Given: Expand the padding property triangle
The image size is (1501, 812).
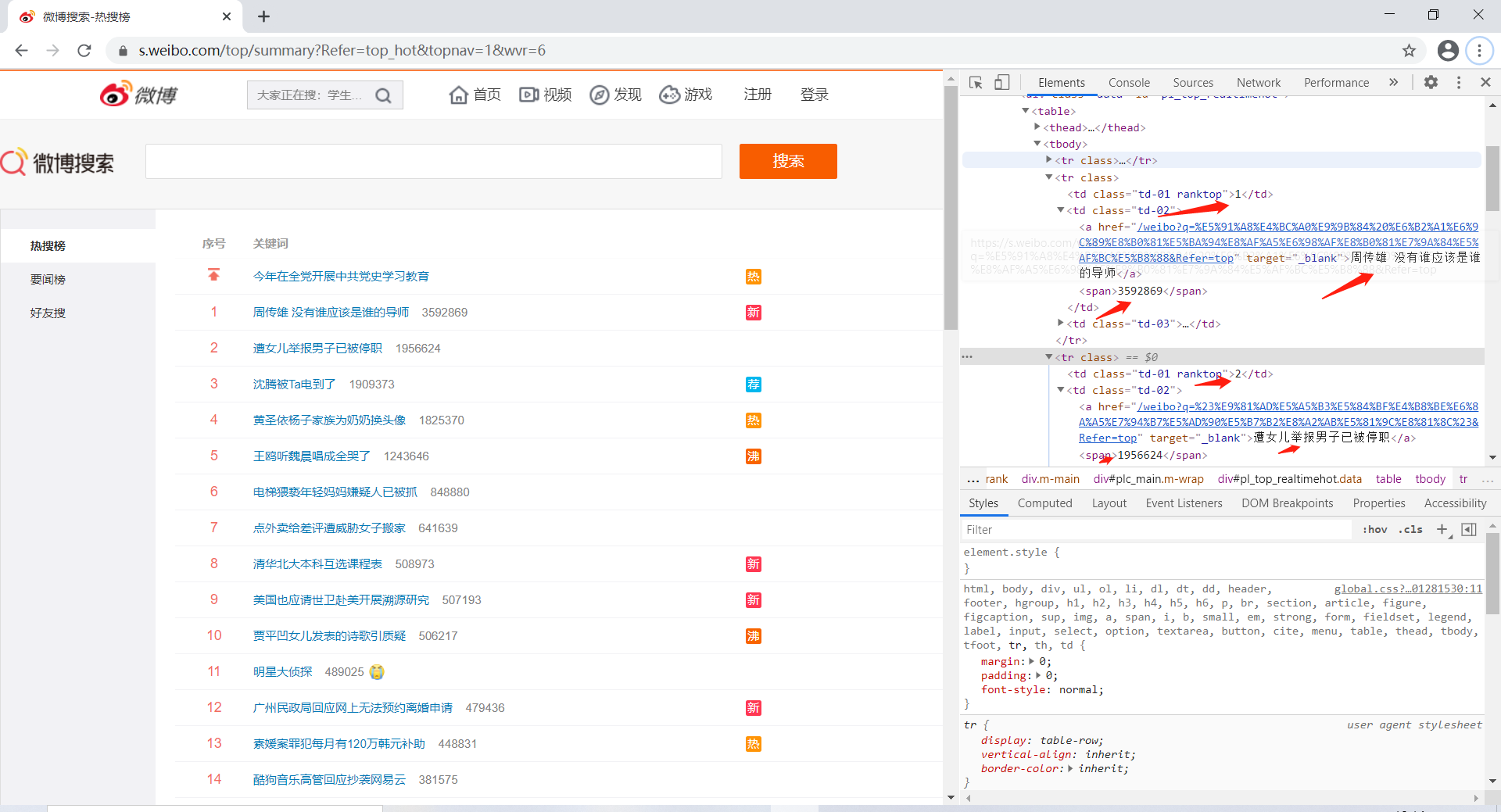Looking at the screenshot, I should coord(1039,675).
